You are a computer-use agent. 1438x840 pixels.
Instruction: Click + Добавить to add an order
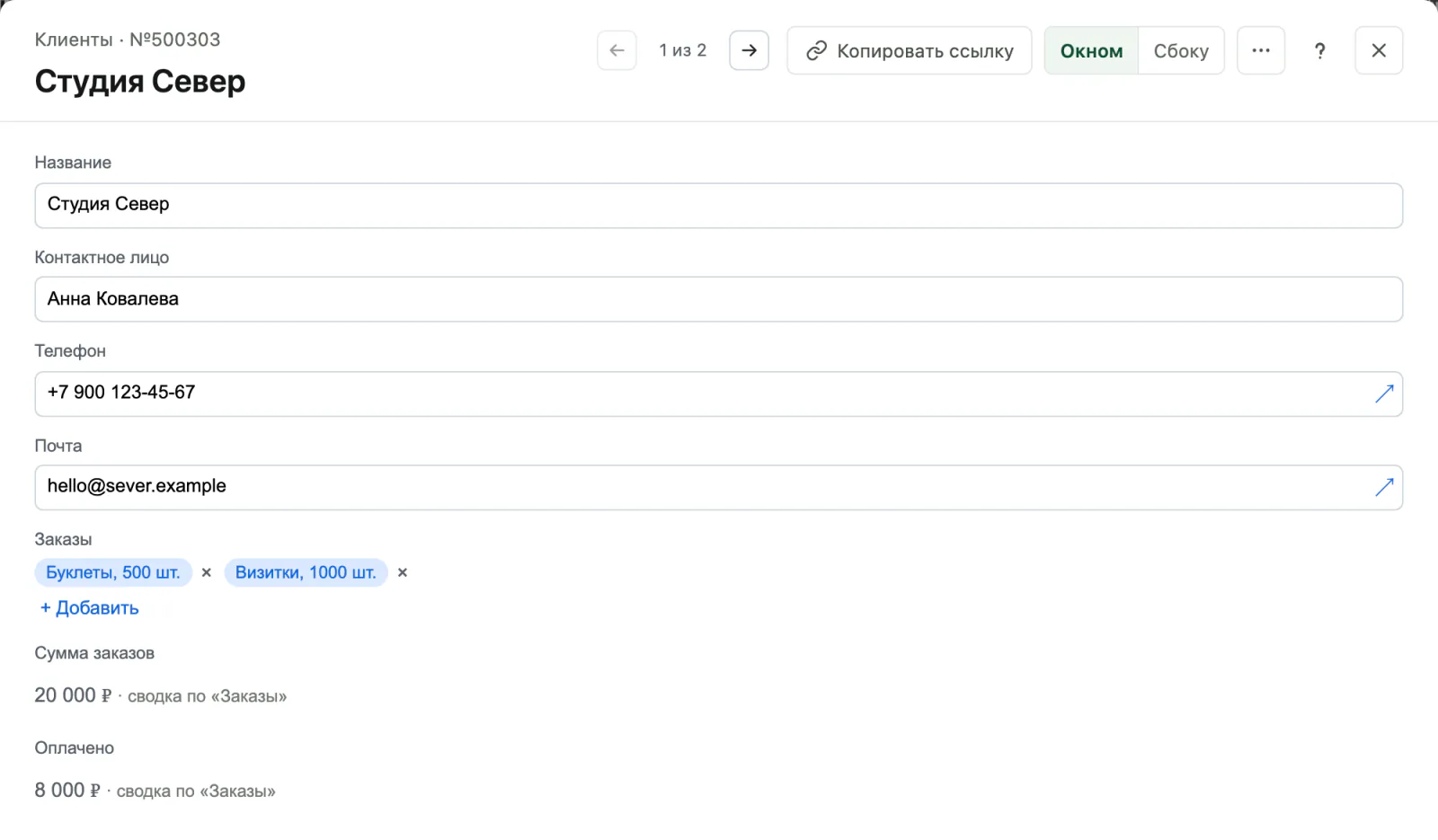[89, 608]
